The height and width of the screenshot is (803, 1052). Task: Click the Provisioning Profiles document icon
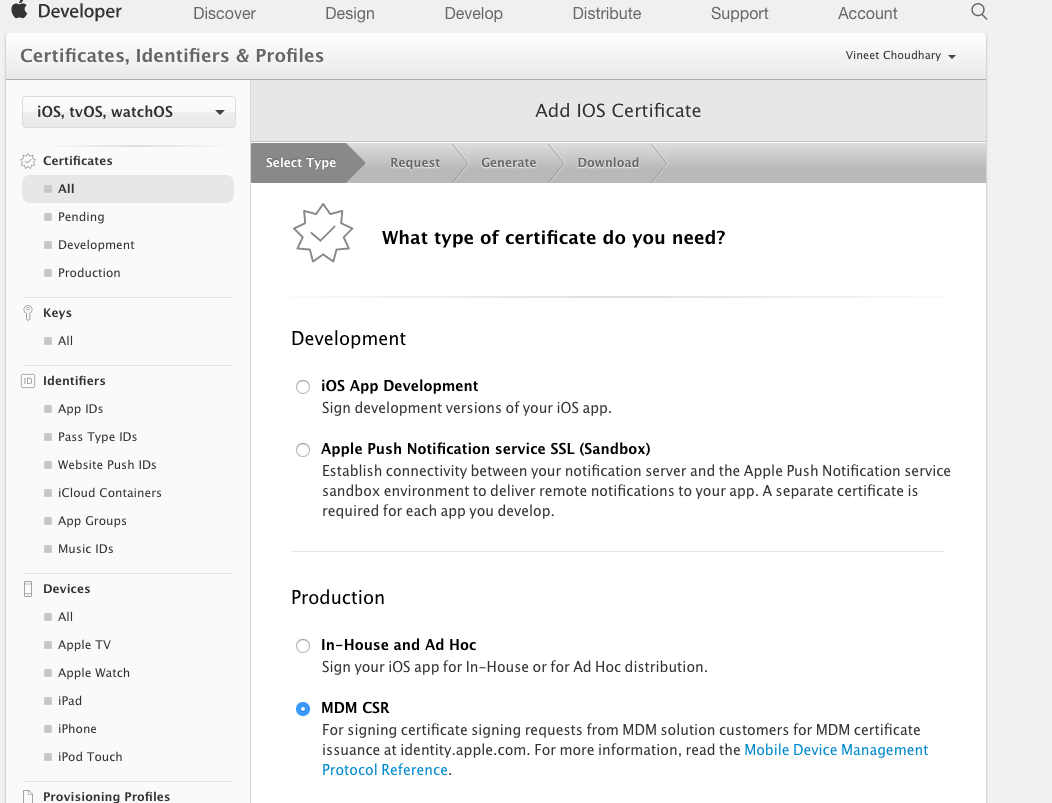[28, 796]
